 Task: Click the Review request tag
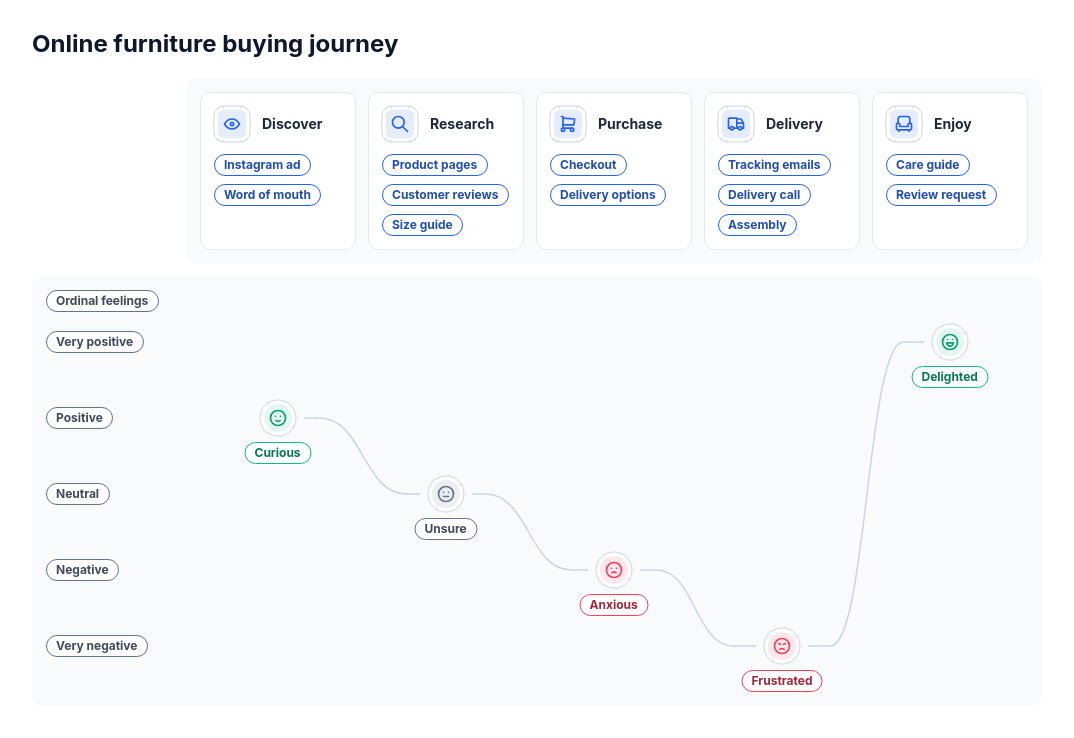941,195
